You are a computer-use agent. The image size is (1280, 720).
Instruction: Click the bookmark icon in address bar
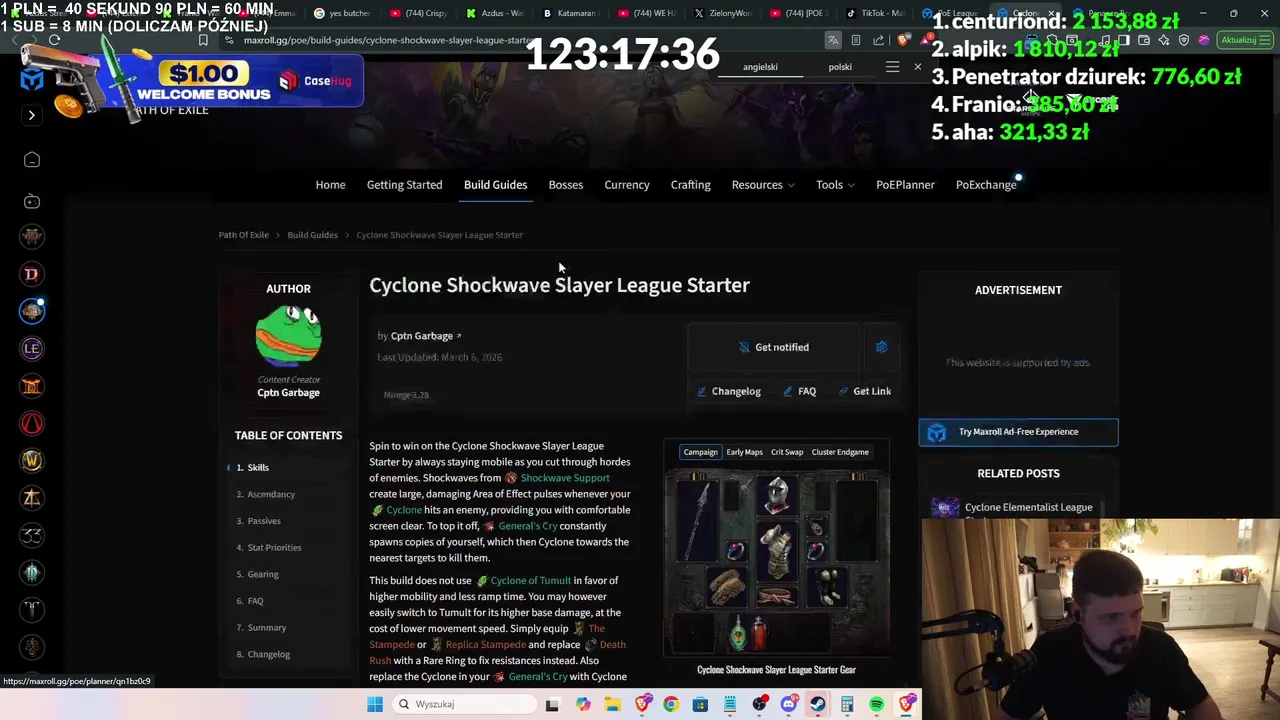203,40
